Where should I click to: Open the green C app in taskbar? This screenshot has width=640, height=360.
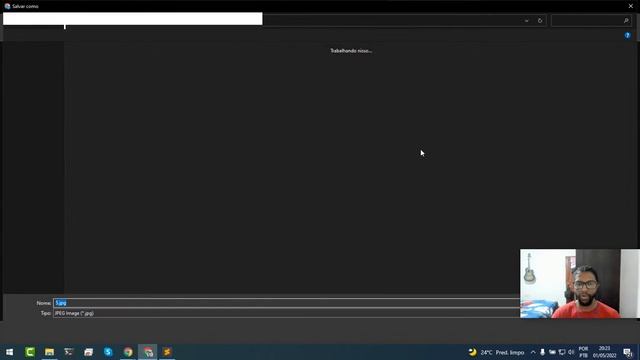pyautogui.click(x=29, y=352)
